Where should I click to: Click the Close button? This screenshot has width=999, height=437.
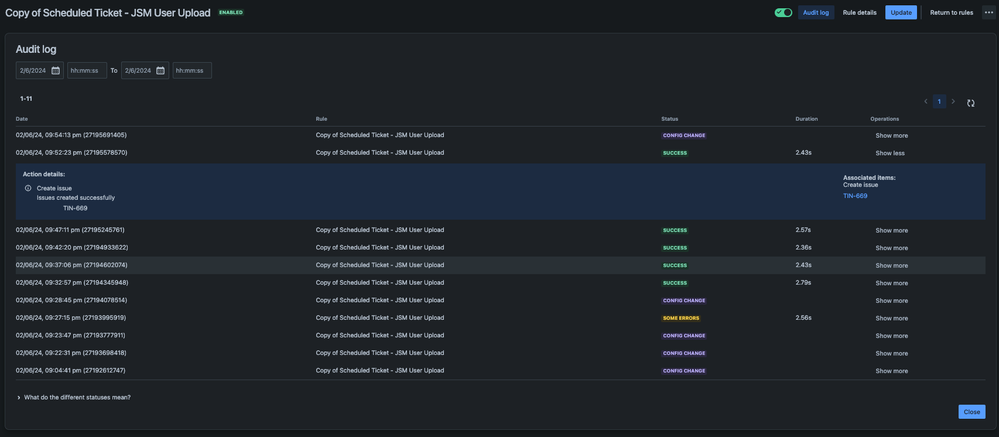tap(972, 412)
